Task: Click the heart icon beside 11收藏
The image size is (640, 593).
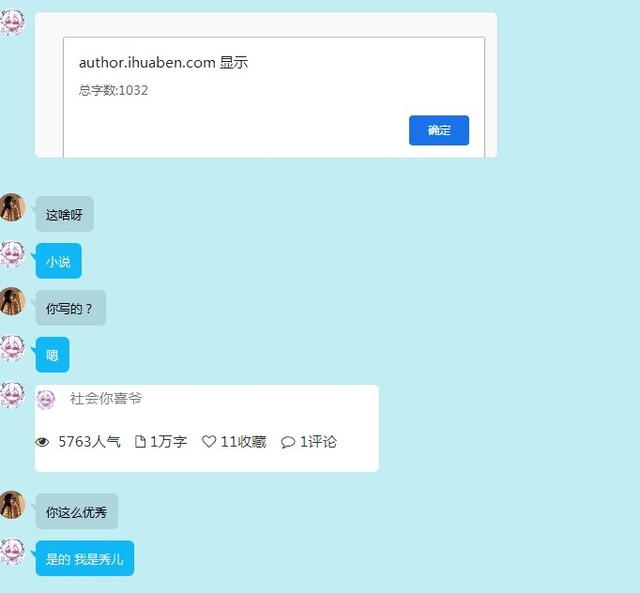Action: click(209, 441)
